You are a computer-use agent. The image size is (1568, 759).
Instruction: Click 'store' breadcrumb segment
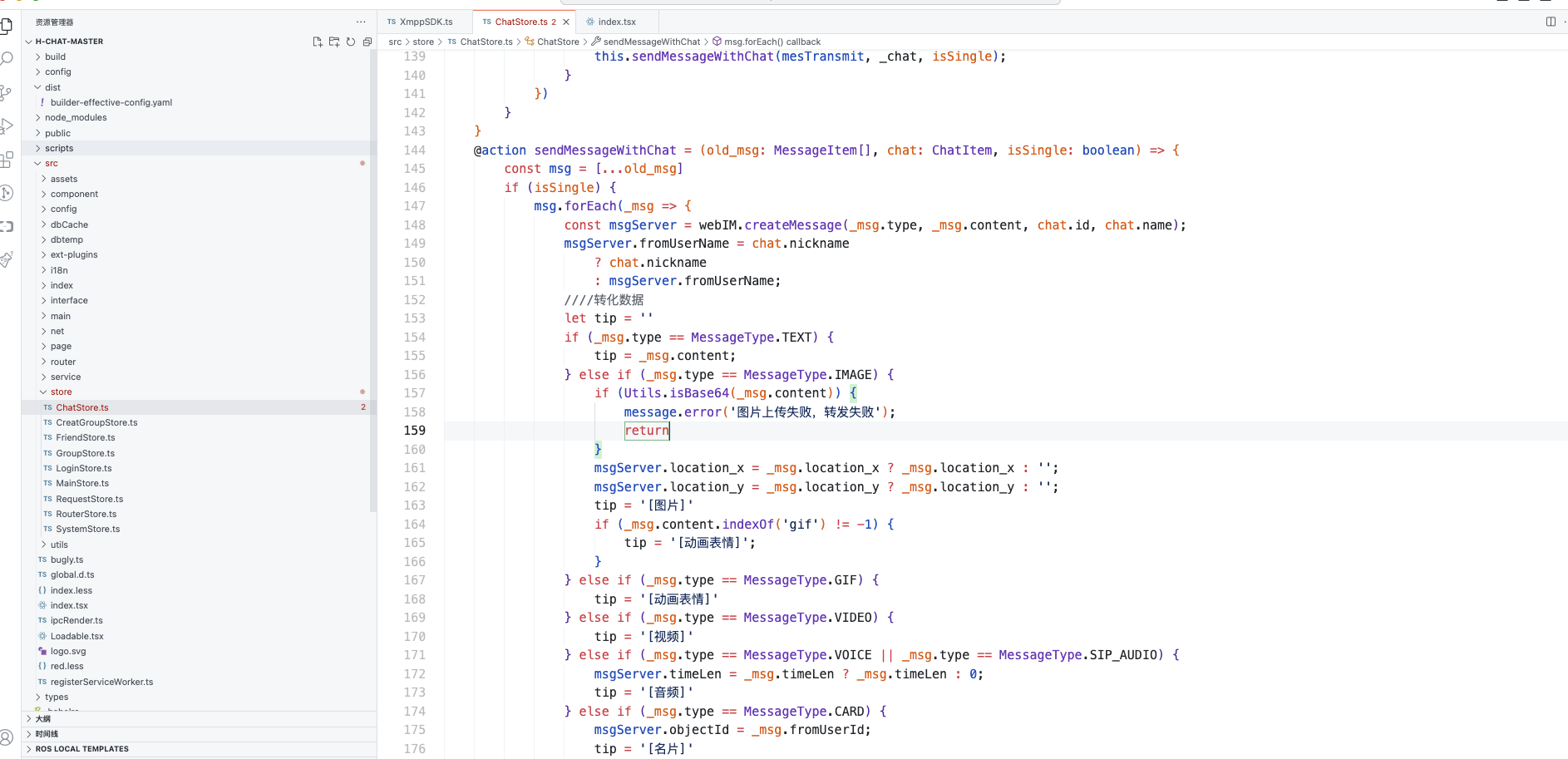tap(423, 42)
